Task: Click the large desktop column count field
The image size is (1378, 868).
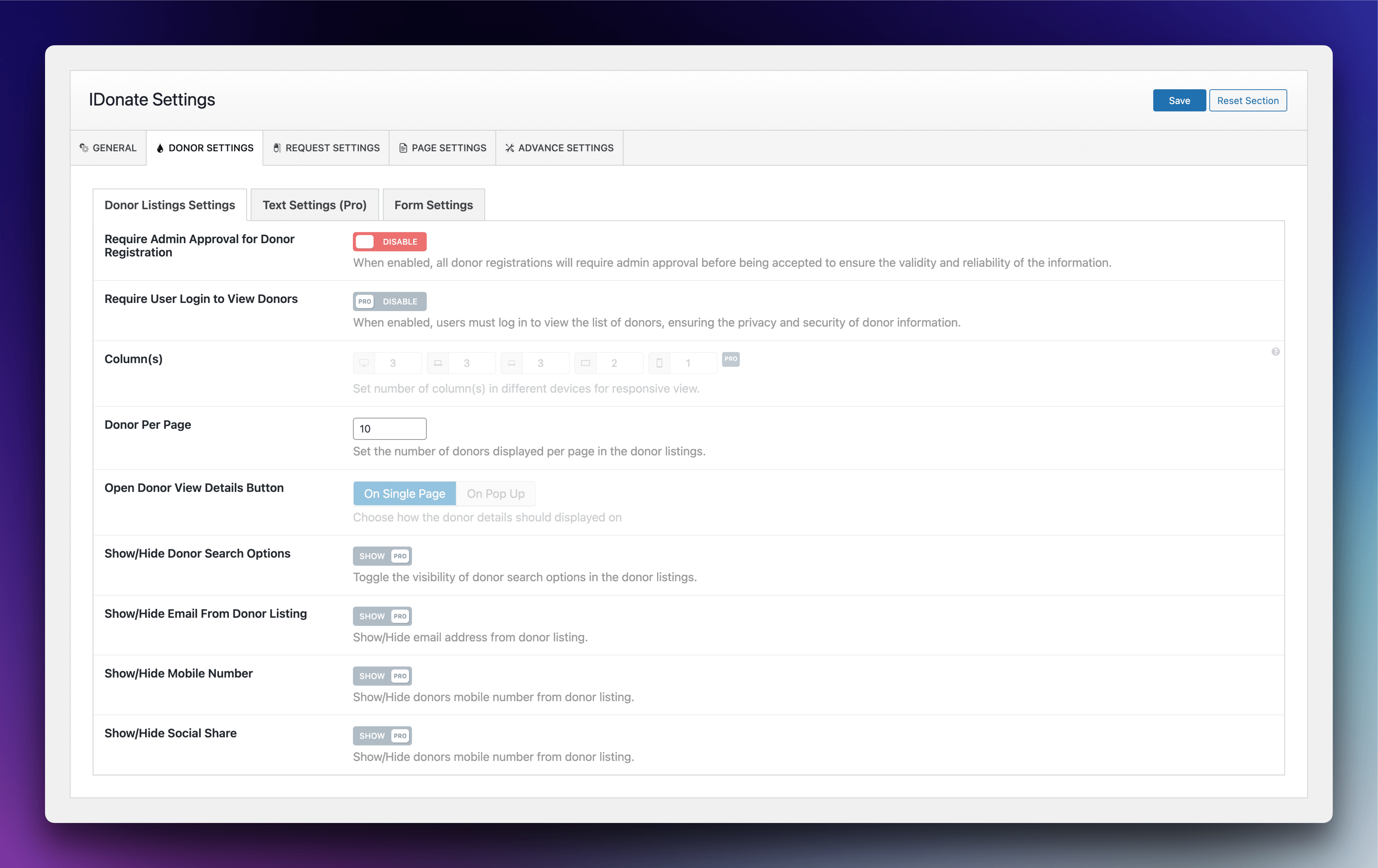Action: point(398,364)
